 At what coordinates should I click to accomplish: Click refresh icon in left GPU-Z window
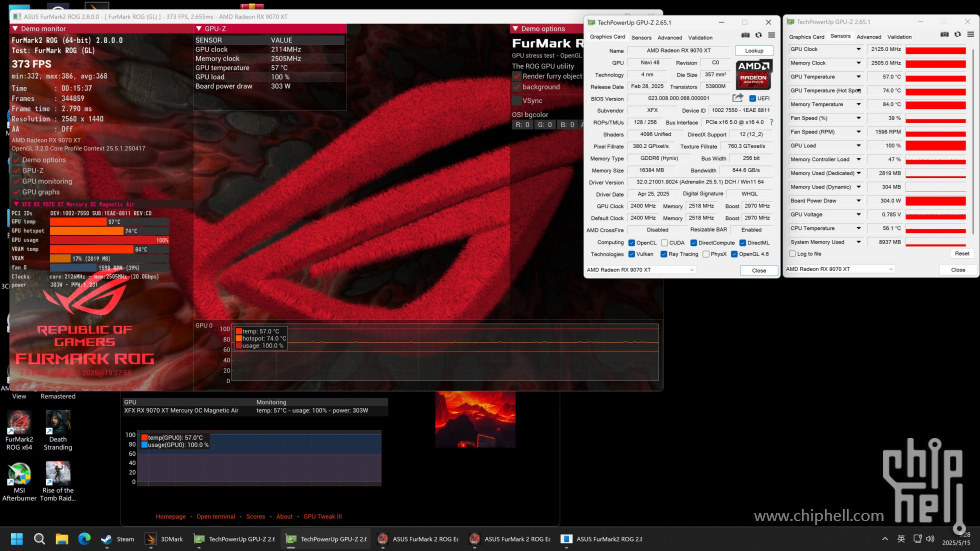(759, 36)
